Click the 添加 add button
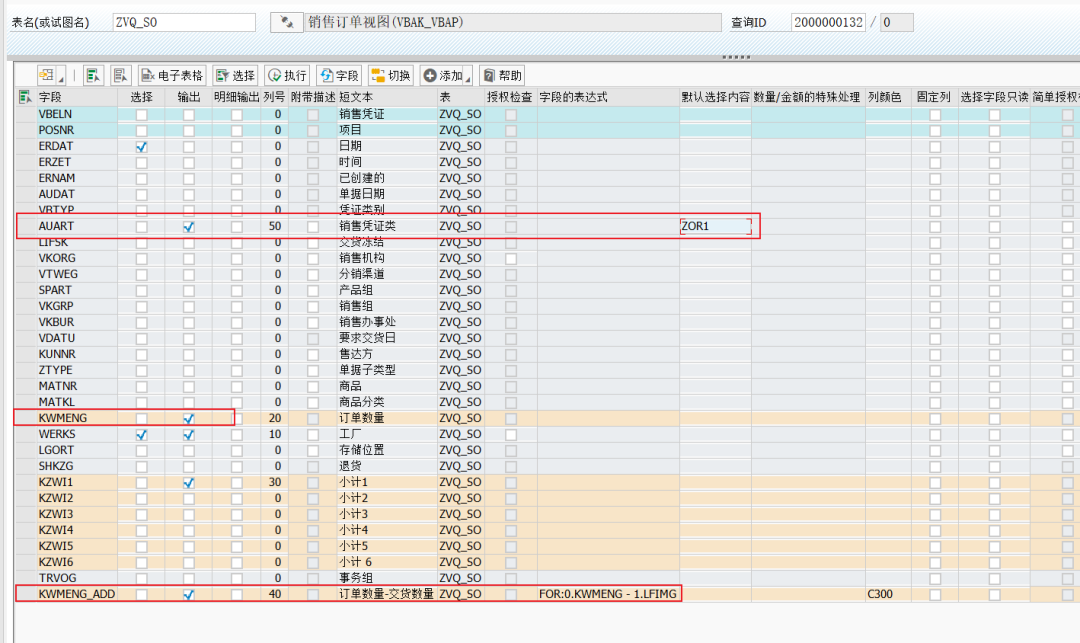The width and height of the screenshot is (1080, 643). (442, 75)
